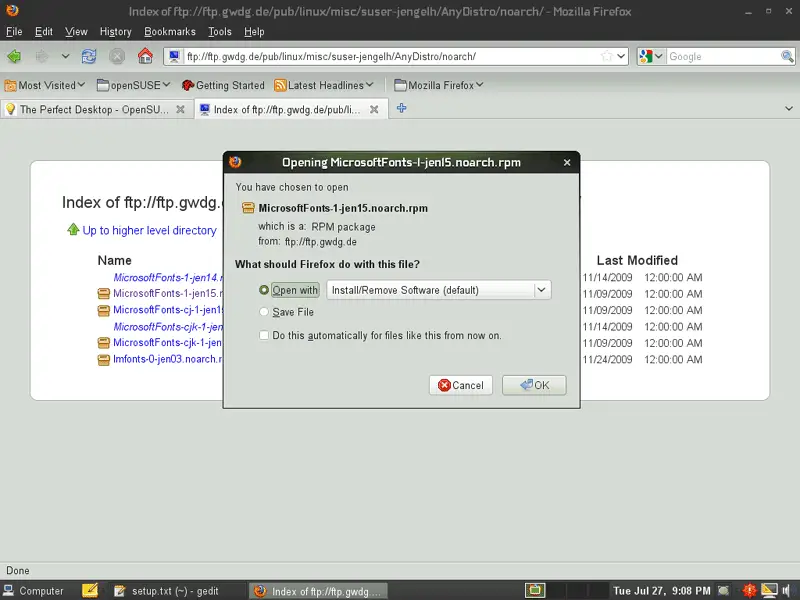Screen dimensions: 800x600
Task: Open the lmfonts-0-jen03.noarch file link
Action: click(x=168, y=359)
